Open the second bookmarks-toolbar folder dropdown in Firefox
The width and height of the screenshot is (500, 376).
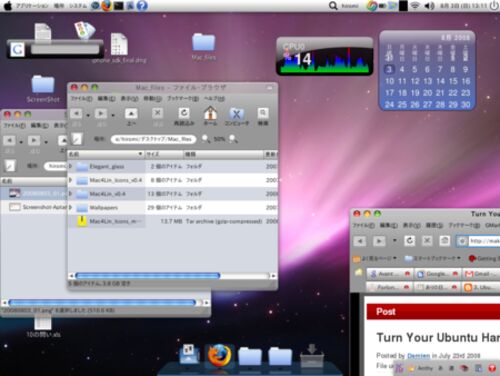433,258
